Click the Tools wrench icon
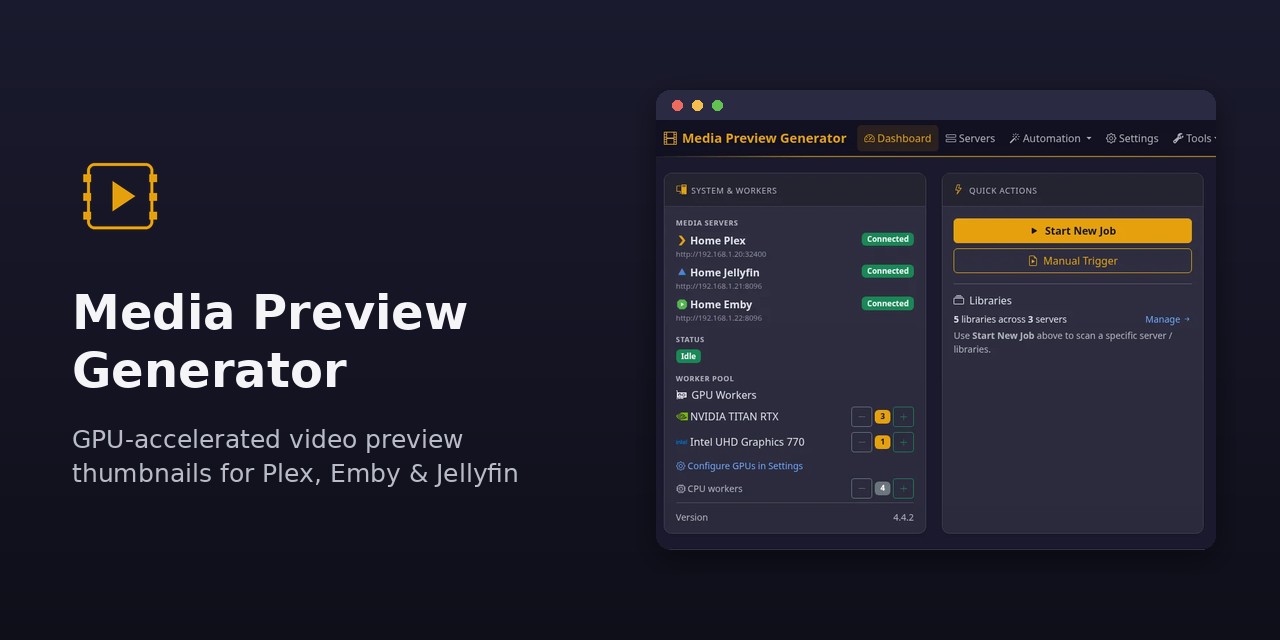Viewport: 1280px width, 640px height. pos(1178,138)
